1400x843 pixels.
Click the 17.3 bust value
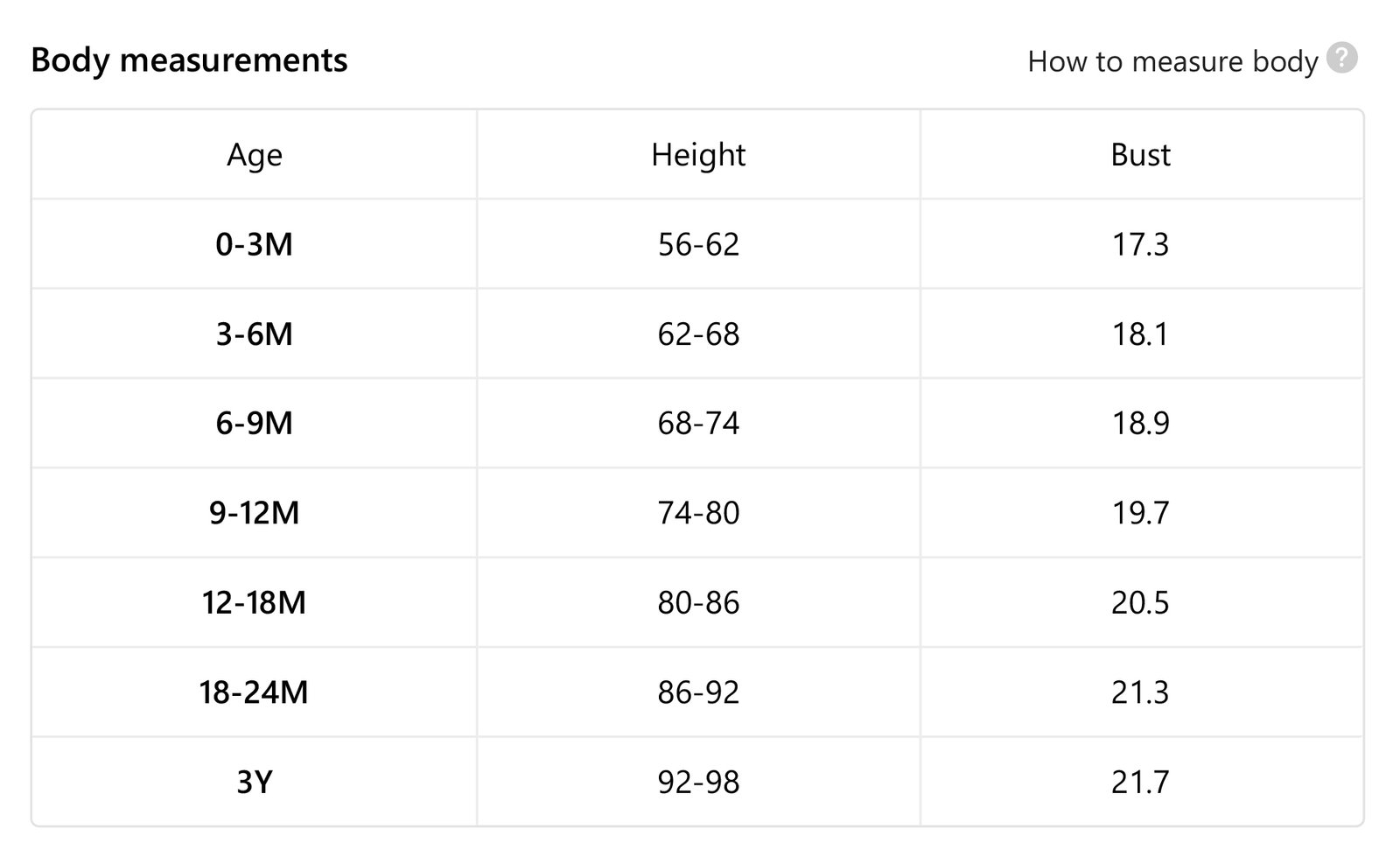point(1140,244)
